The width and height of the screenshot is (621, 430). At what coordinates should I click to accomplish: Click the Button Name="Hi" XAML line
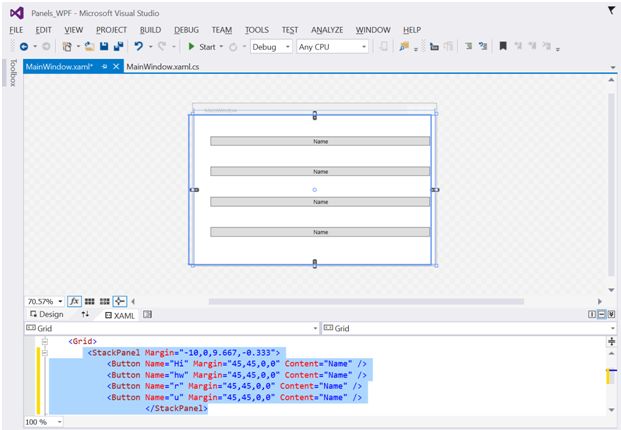pyautogui.click(x=237, y=363)
